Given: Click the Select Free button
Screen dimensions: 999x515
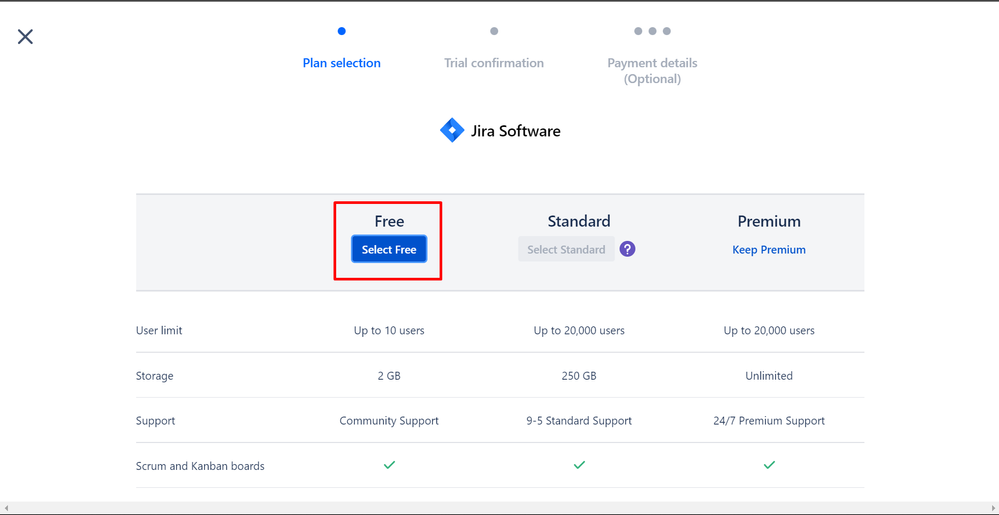Looking at the screenshot, I should [389, 249].
